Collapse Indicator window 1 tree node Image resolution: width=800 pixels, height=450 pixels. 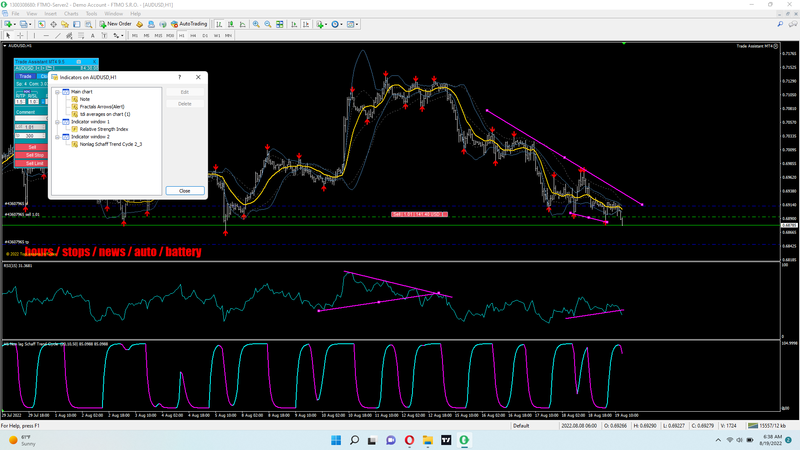tap(58, 122)
